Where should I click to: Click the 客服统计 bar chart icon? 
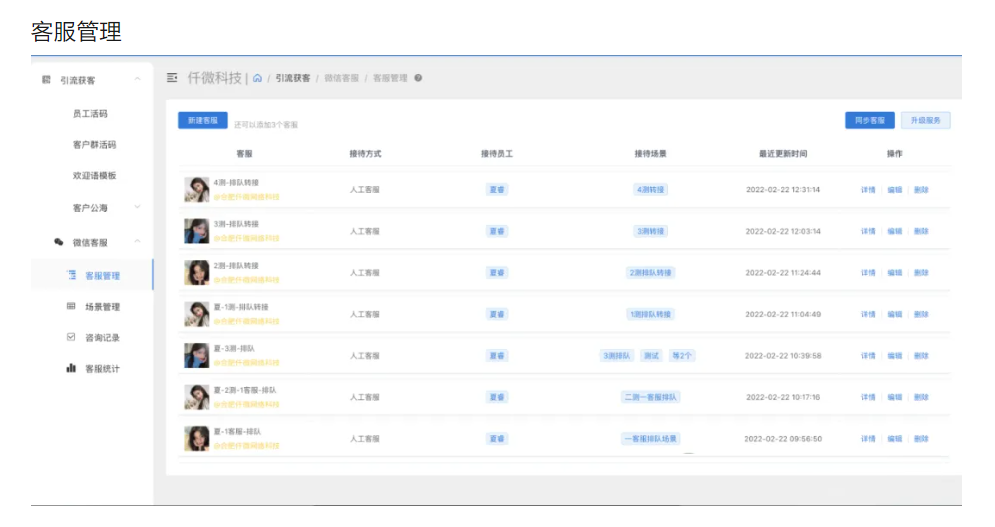(71, 368)
